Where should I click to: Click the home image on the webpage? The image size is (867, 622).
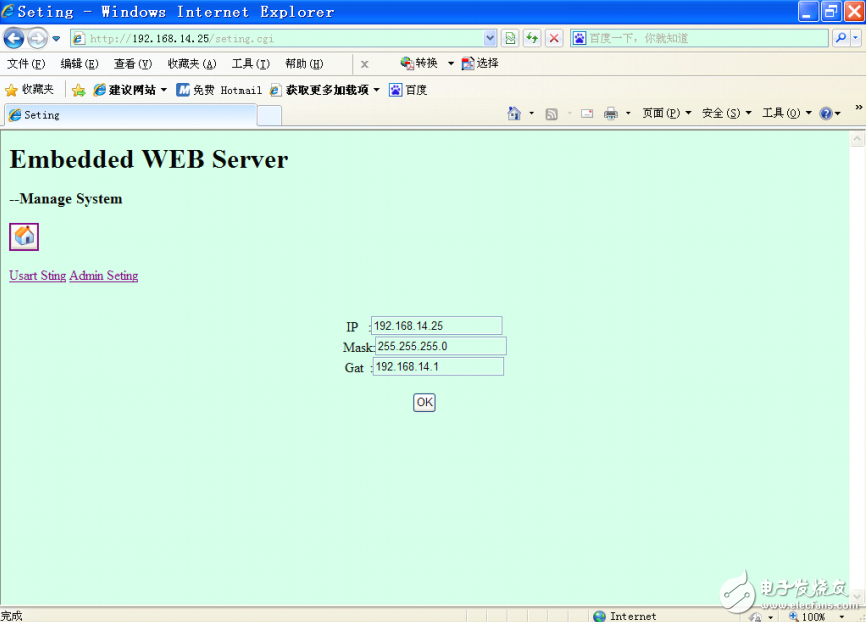(23, 236)
